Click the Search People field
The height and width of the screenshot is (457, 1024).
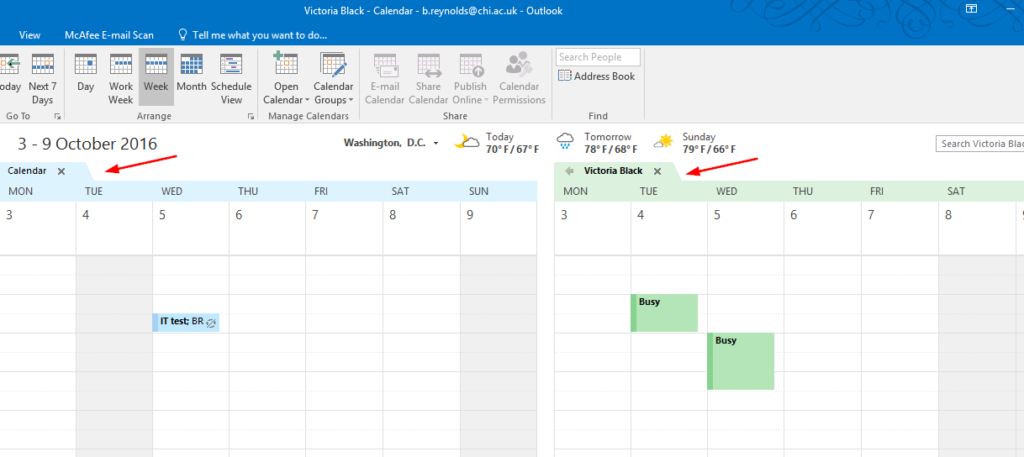(x=598, y=57)
